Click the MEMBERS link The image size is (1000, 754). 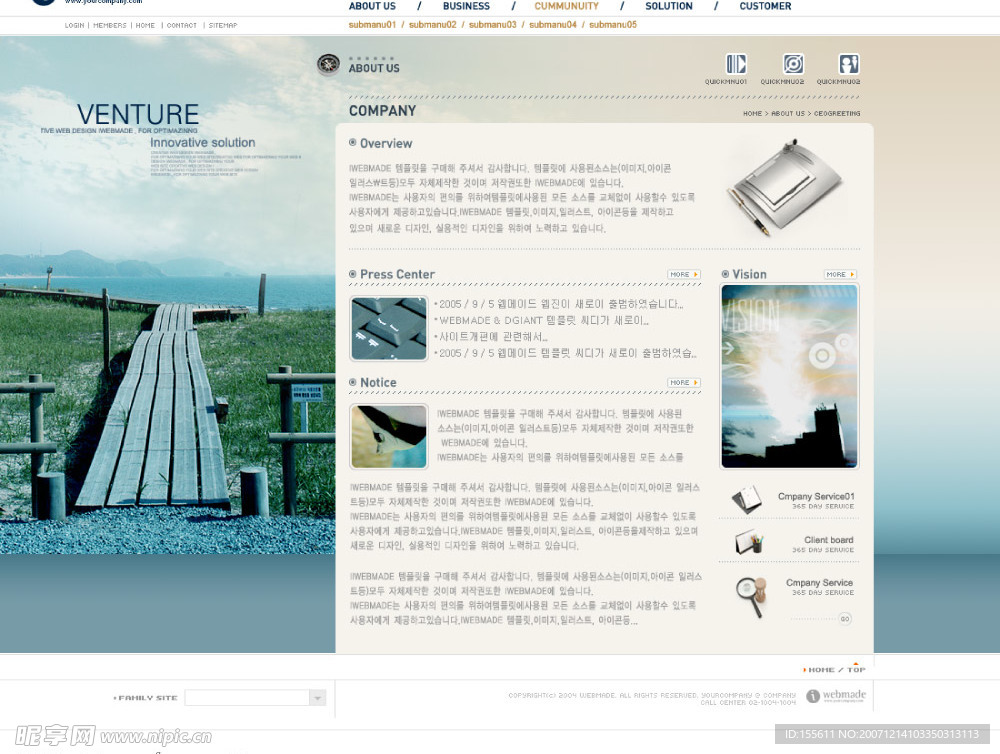(110, 26)
